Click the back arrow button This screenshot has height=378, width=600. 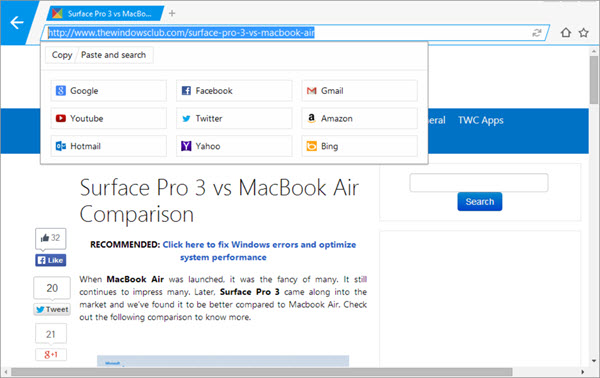coord(17,23)
